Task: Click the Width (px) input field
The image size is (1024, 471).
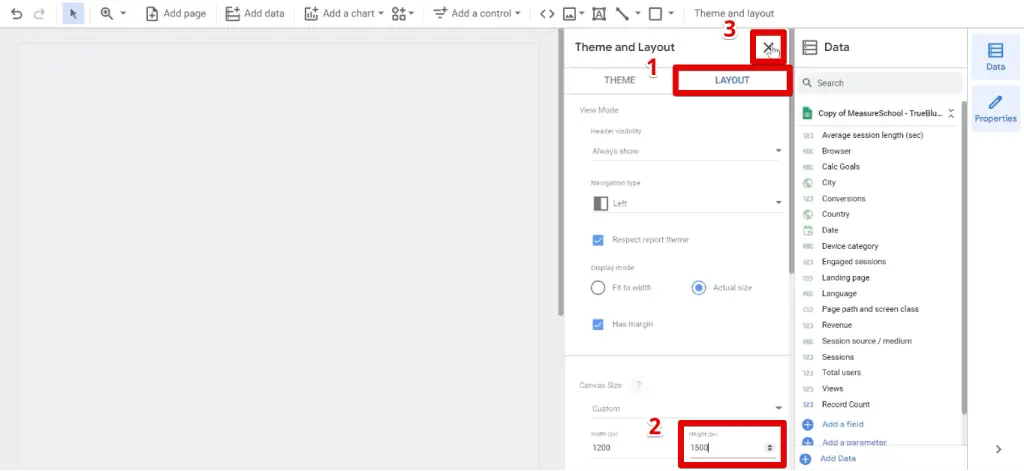Action: coord(633,447)
